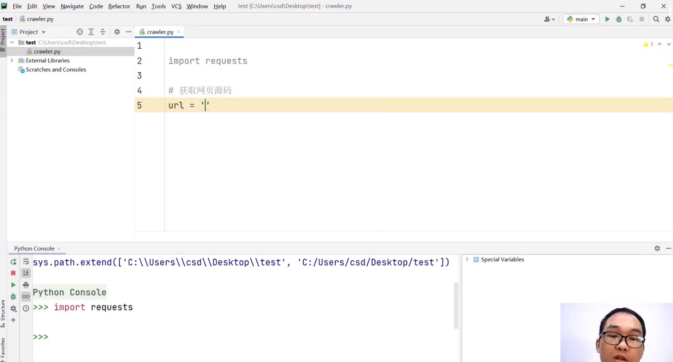Execute the current statement with the console's green play icon
Screen dimensions: 673x362
[x=13, y=285]
